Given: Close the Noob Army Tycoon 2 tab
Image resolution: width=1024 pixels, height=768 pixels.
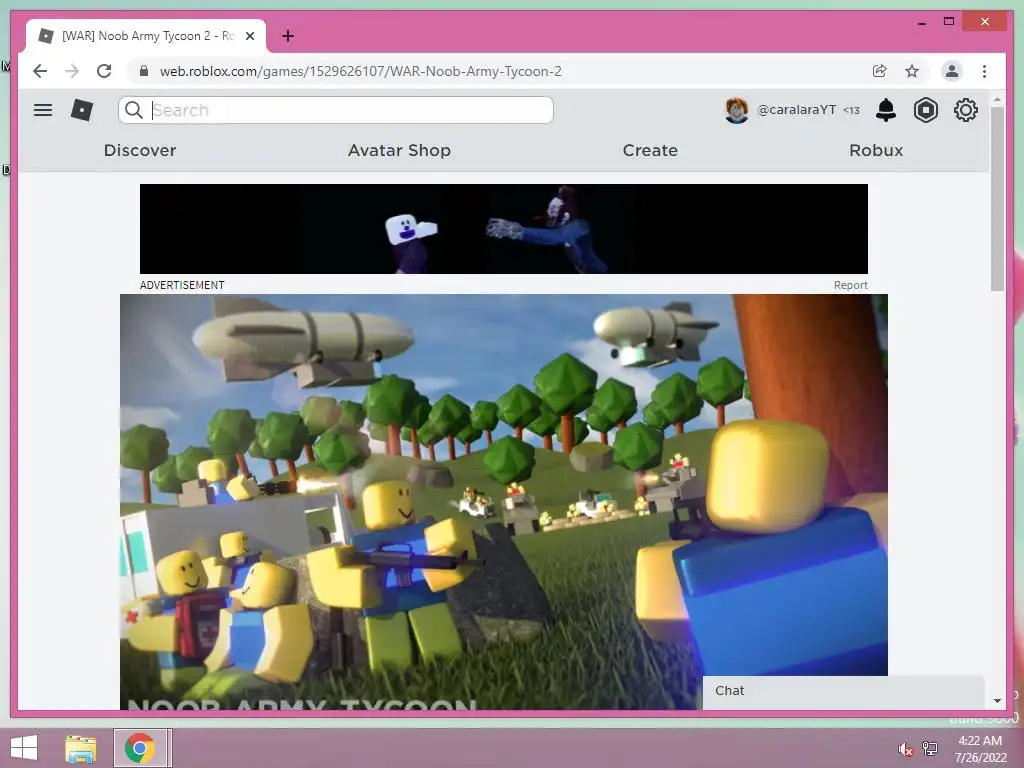Looking at the screenshot, I should [x=249, y=36].
